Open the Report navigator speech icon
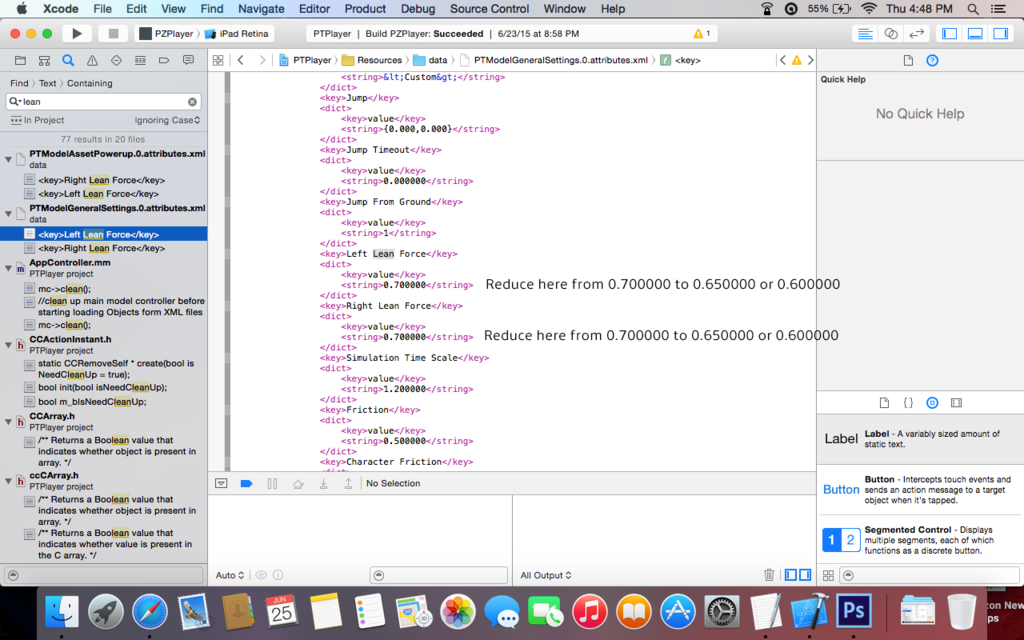This screenshot has height=640, width=1024. coord(188,60)
